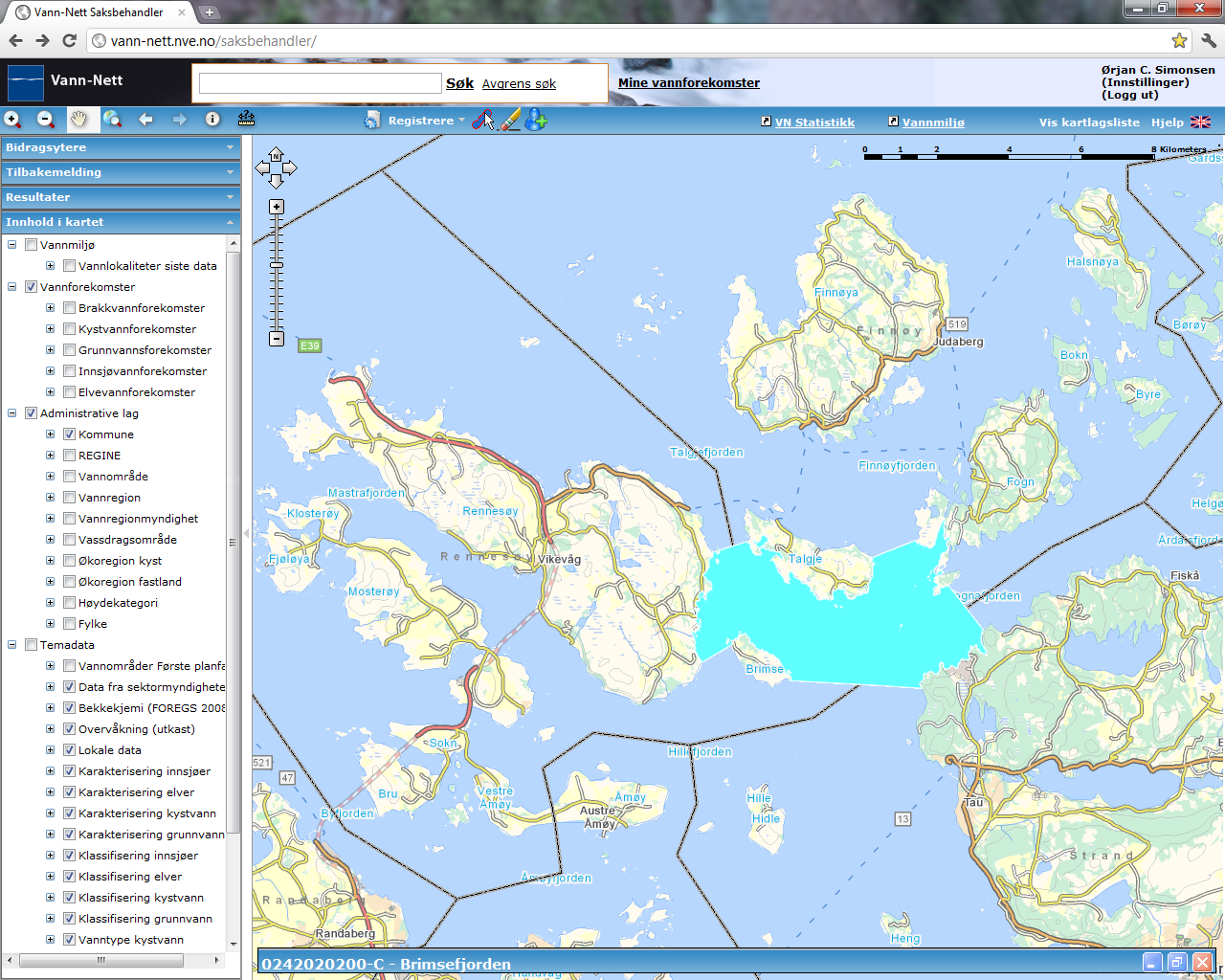This screenshot has height=980, width=1225.
Task: Click the Innstillinger link
Action: 1146,82
